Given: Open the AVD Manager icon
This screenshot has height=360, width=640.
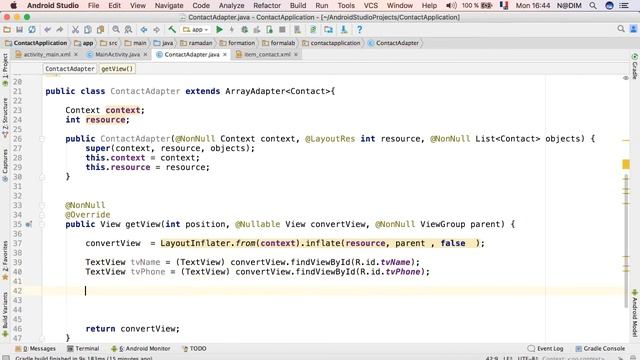Looking at the screenshot, I should pyautogui.click(x=298, y=29).
